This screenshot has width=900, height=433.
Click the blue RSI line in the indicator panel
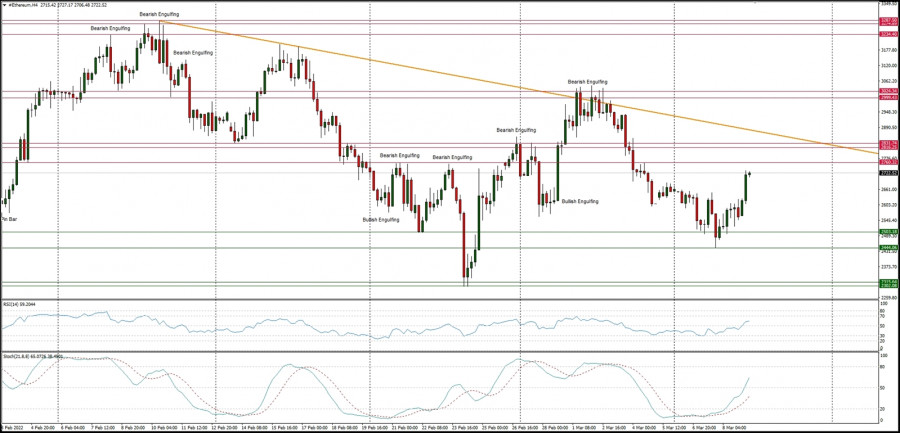pyautogui.click(x=300, y=327)
